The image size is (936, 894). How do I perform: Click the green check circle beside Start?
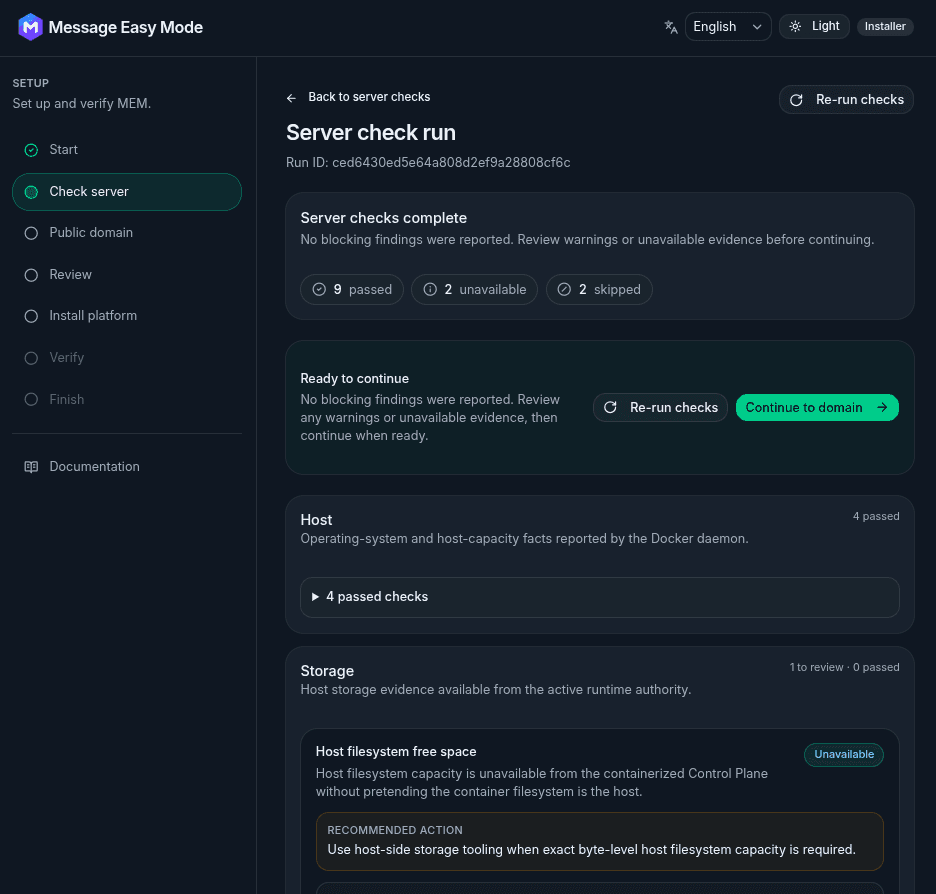coord(31,150)
